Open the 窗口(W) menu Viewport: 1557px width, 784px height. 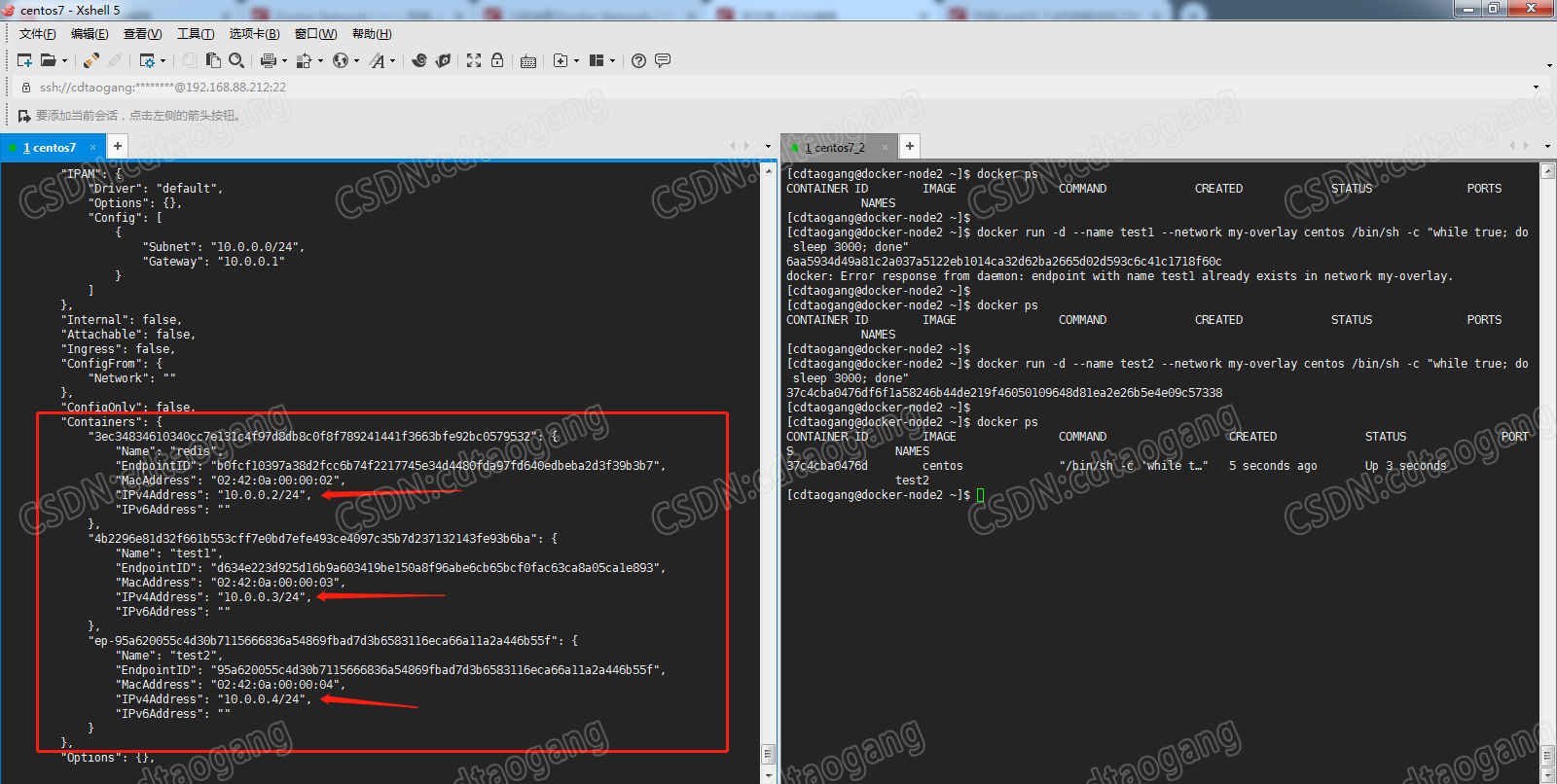pyautogui.click(x=316, y=34)
